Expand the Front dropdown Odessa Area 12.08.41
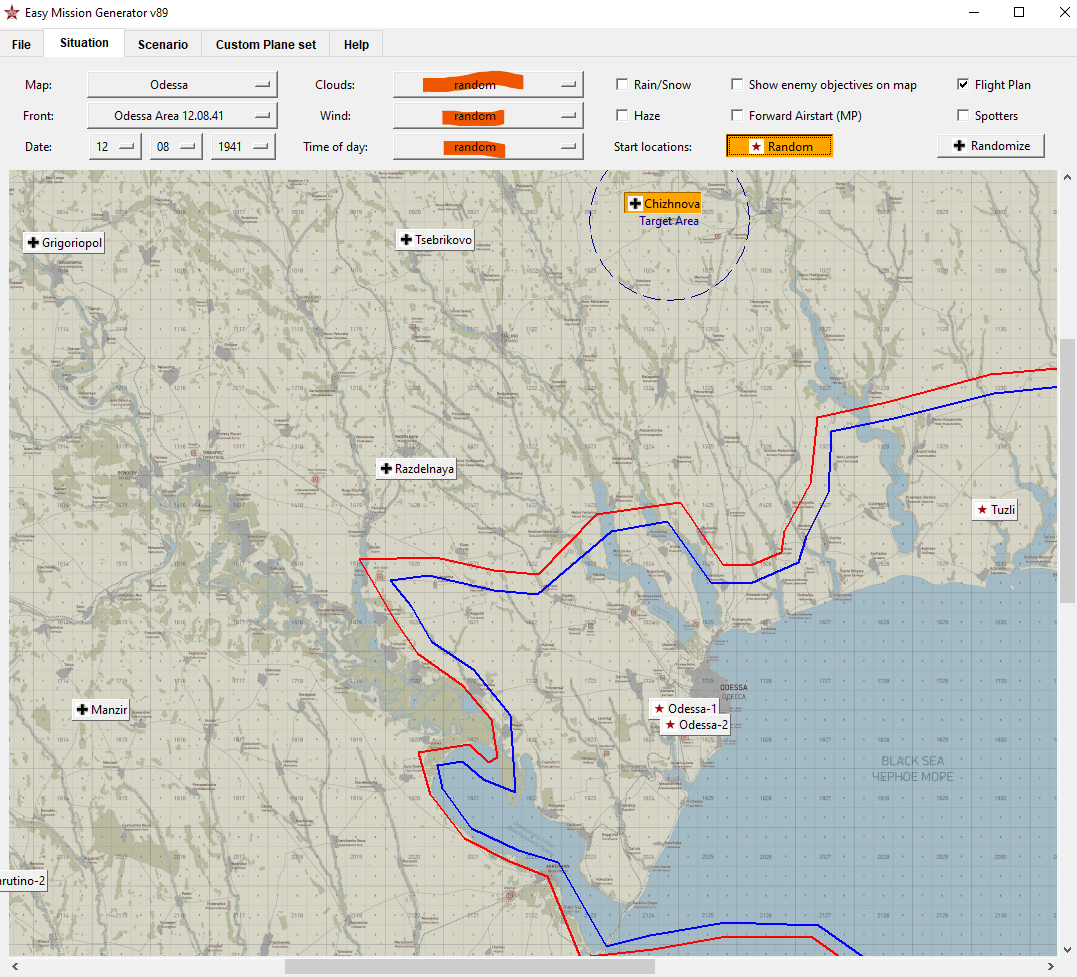 pos(181,116)
